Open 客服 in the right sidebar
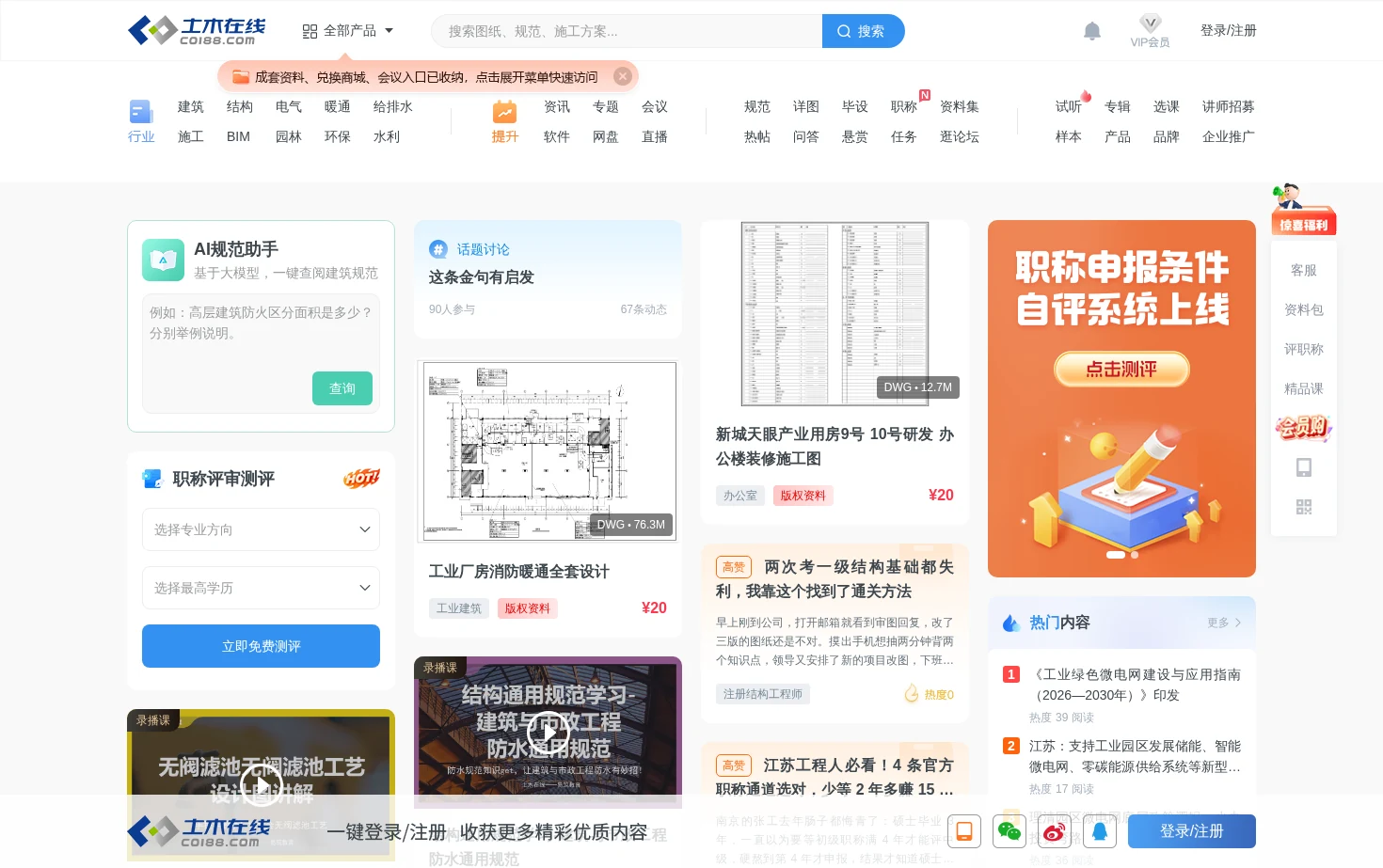The width and height of the screenshot is (1383, 868). pyautogui.click(x=1304, y=270)
